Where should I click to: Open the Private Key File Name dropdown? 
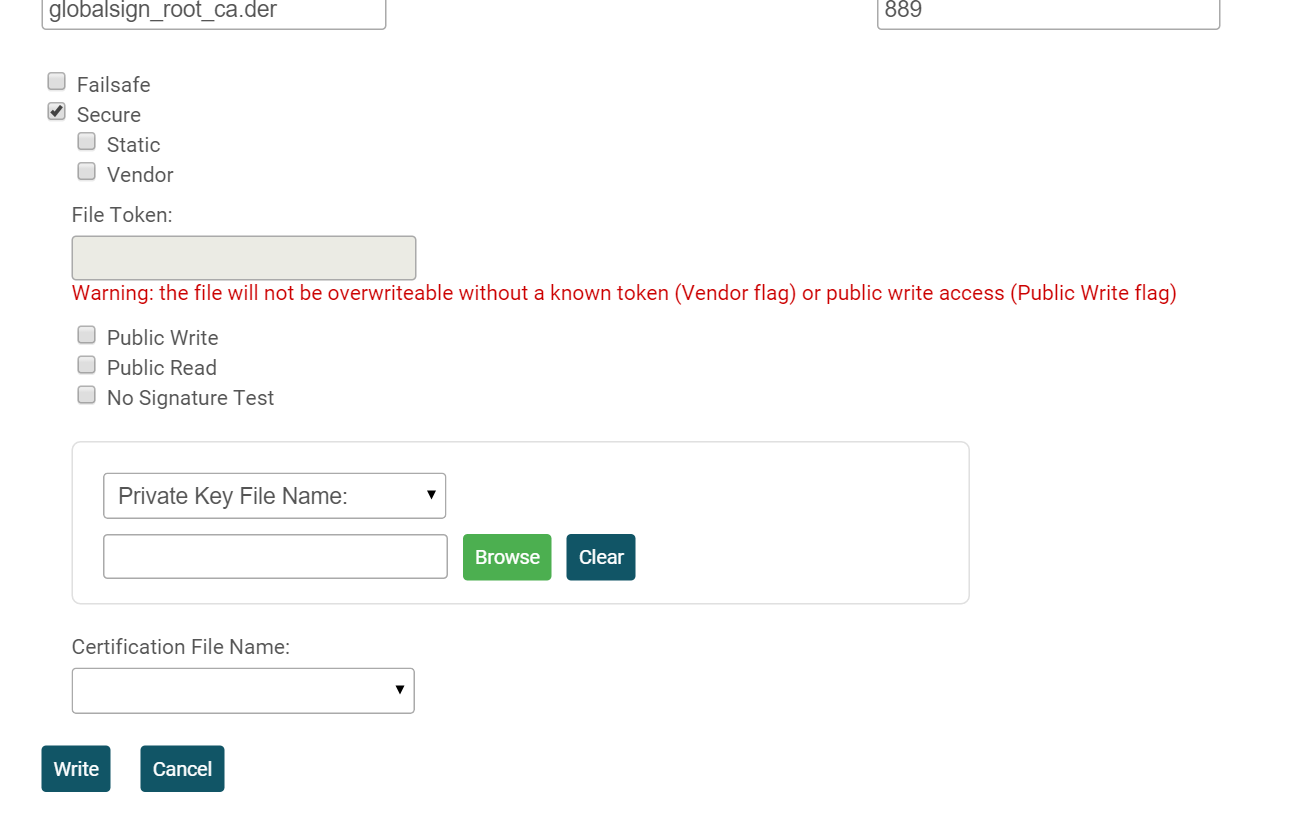point(274,496)
